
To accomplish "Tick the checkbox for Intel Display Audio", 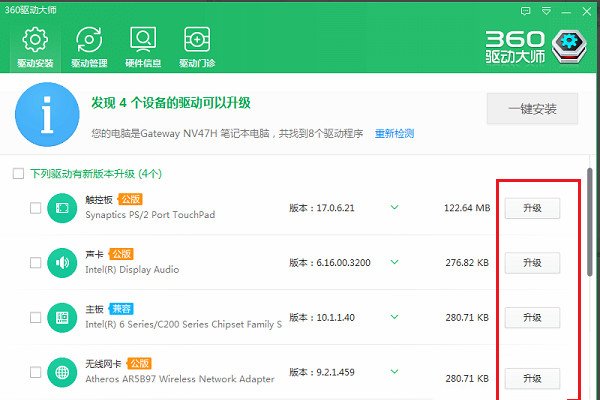I will (x=35, y=263).
